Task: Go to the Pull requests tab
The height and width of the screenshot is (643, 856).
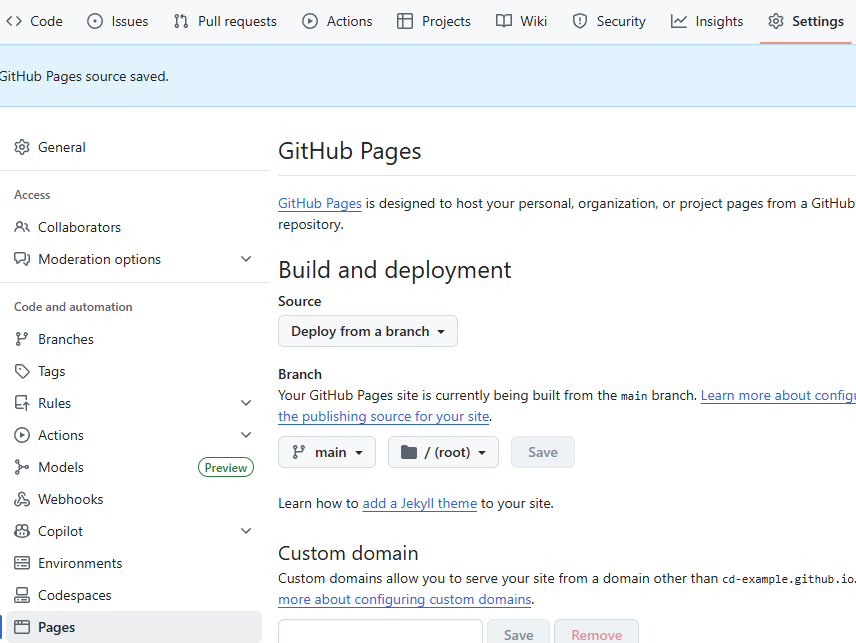Action: [225, 21]
